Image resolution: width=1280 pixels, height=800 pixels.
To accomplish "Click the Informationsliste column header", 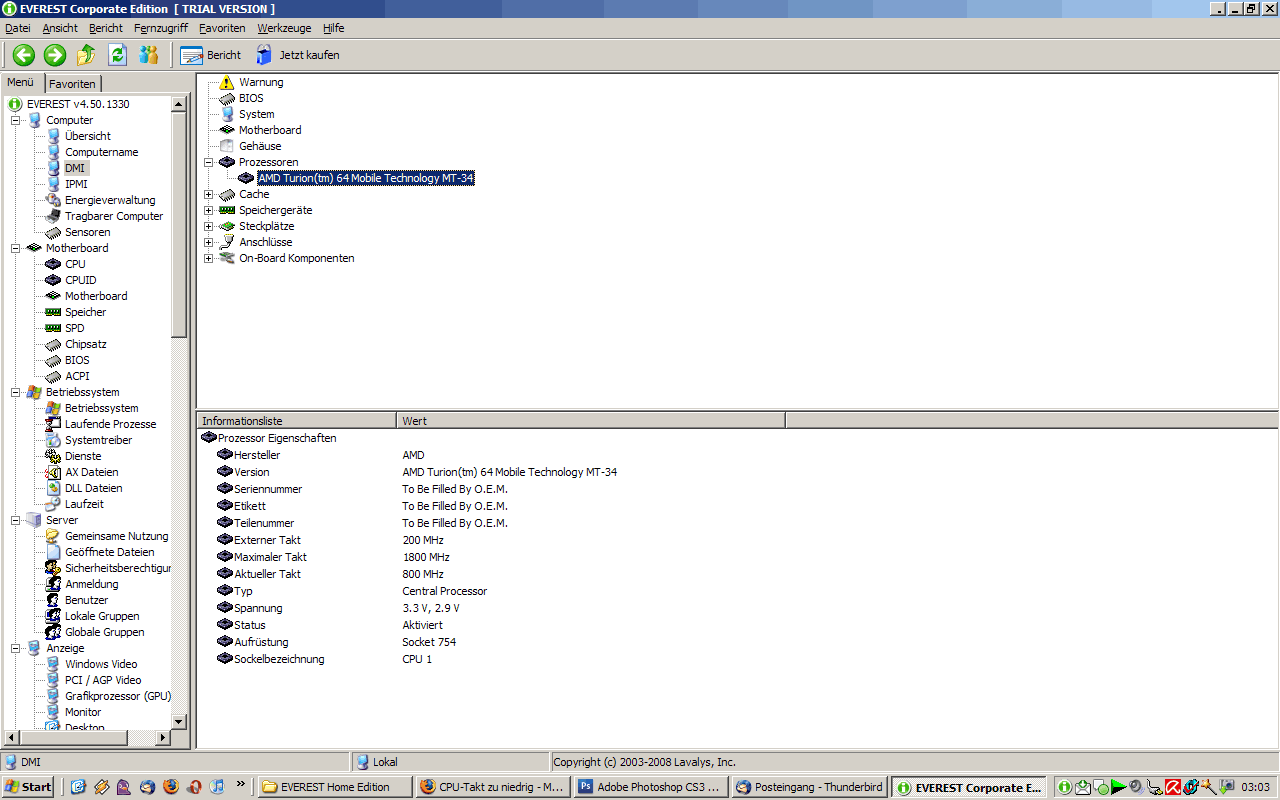I will tap(297, 421).
